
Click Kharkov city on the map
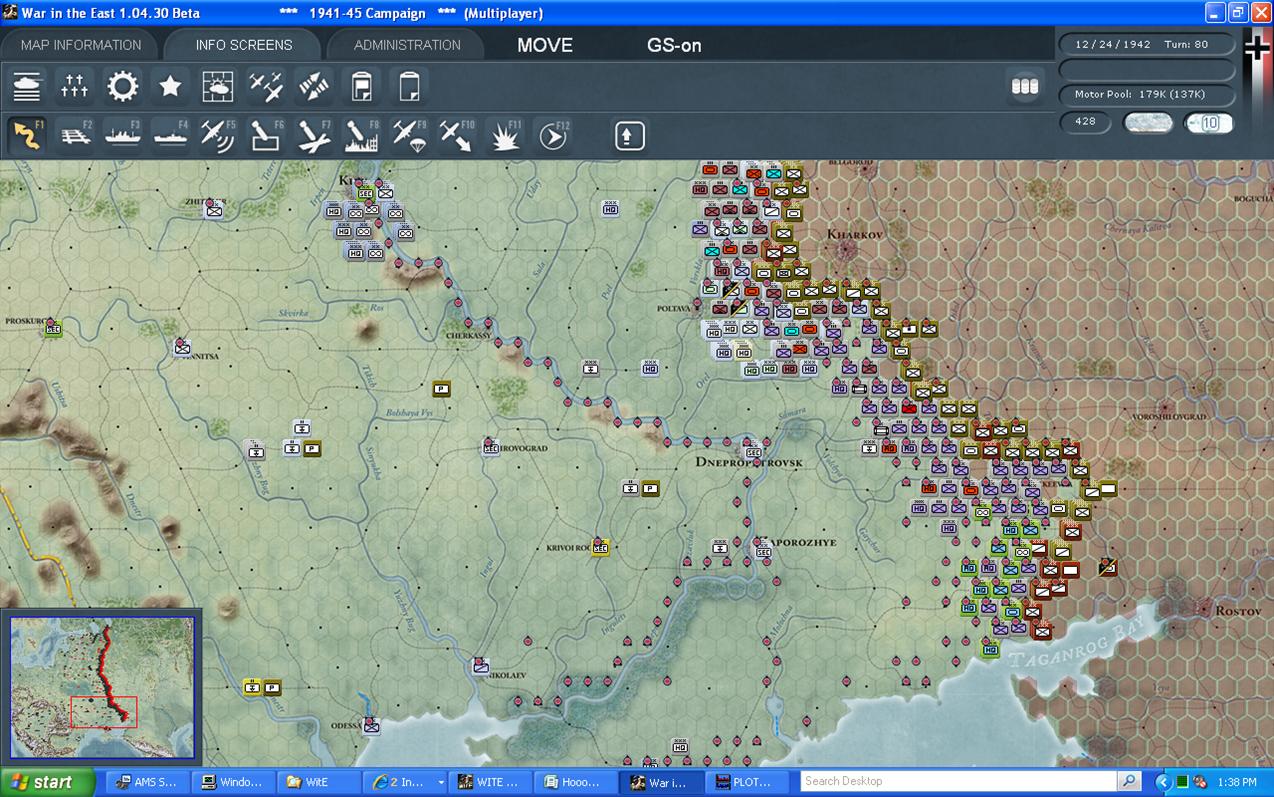[x=856, y=234]
